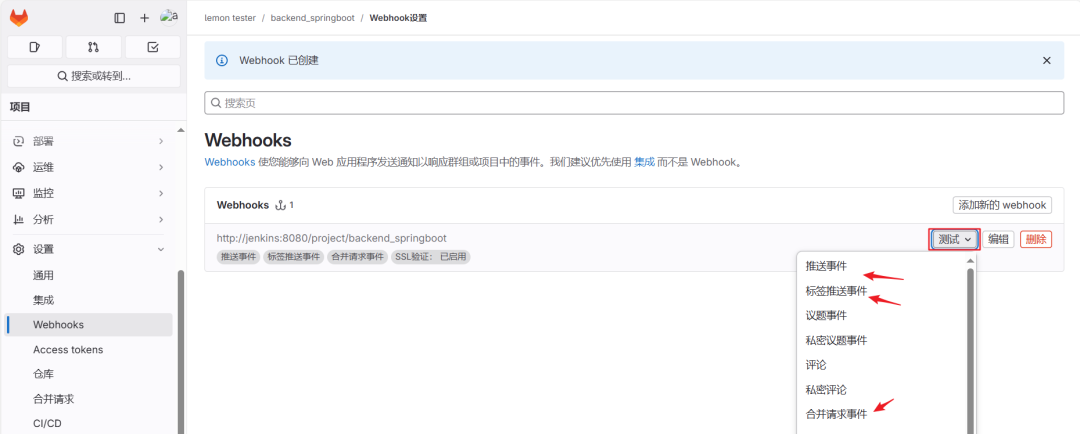Choose 合并请求事件 in the test menu
1080x434 pixels.
836,414
